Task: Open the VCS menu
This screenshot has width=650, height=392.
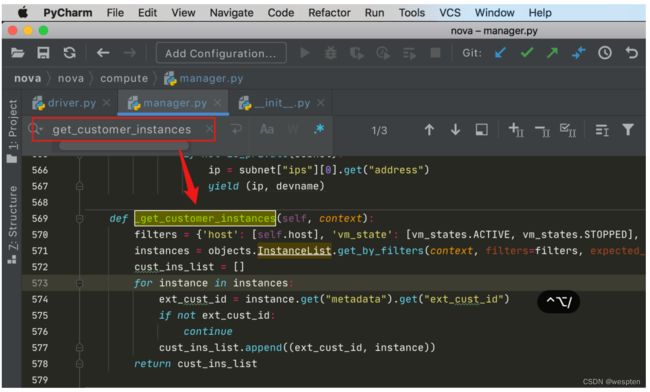Action: (x=450, y=13)
